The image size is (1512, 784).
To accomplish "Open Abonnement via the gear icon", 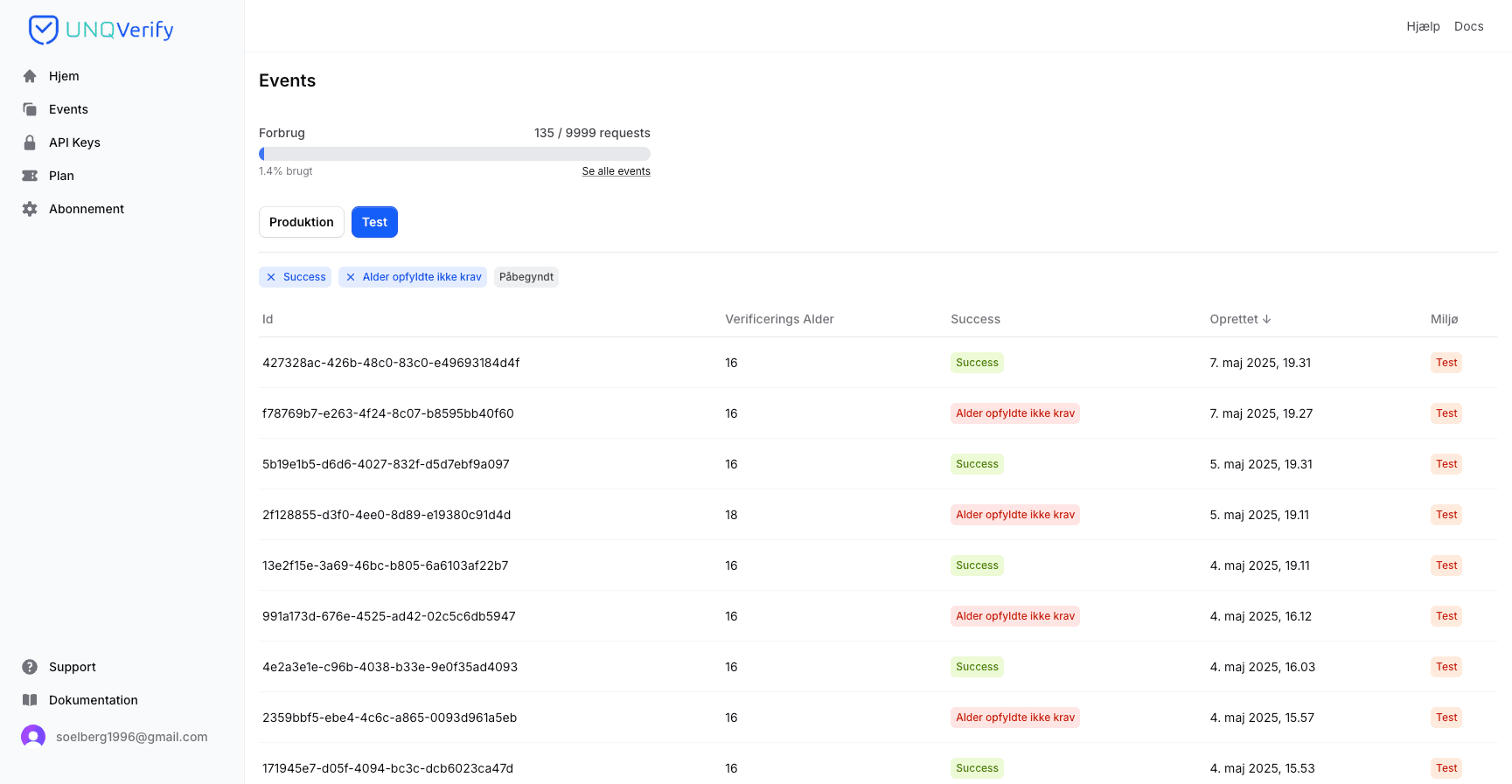I will coord(30,209).
